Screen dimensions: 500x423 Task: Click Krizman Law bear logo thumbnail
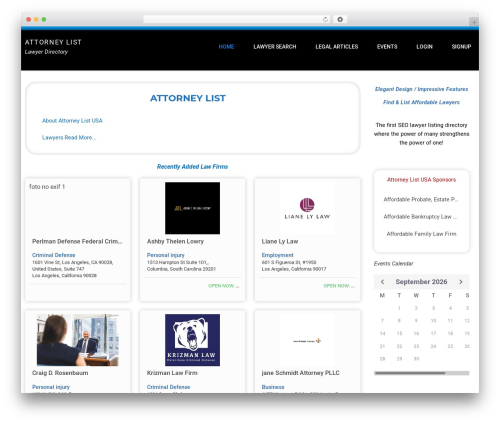pyautogui.click(x=192, y=340)
